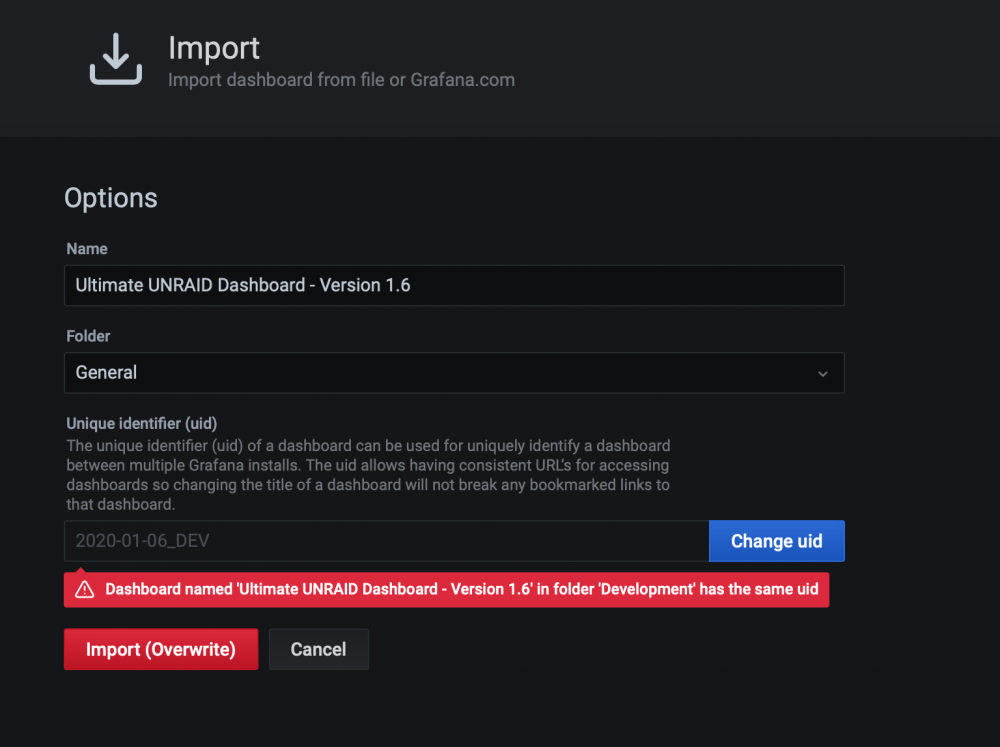
Task: Click the warning triangle icon in error banner
Action: pos(84,589)
